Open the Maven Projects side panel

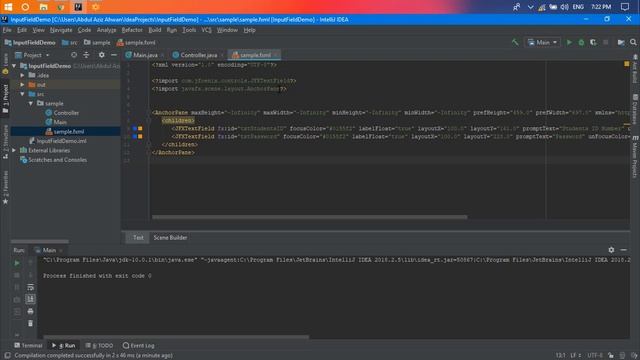point(635,157)
